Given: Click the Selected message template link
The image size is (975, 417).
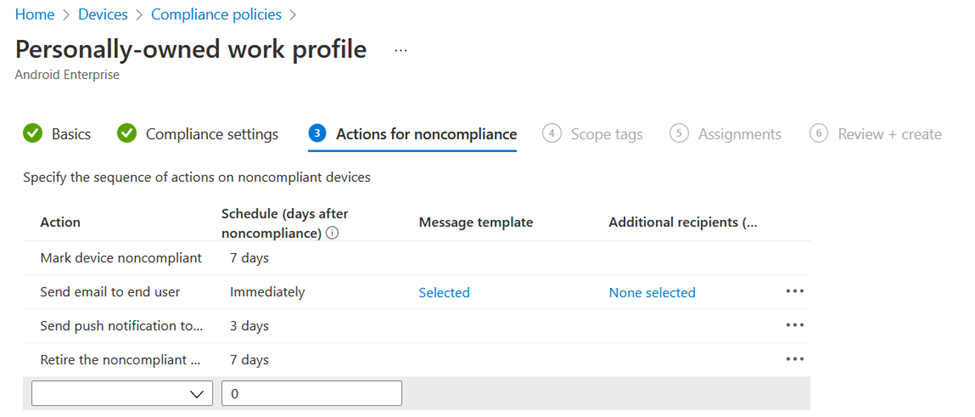Looking at the screenshot, I should (444, 293).
